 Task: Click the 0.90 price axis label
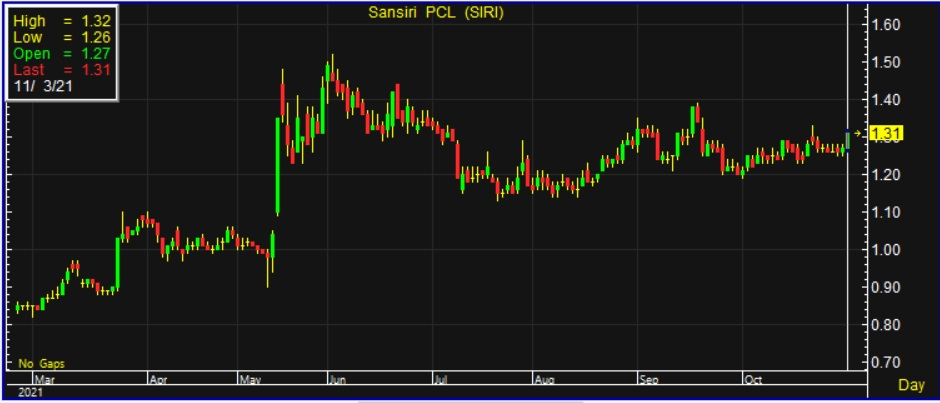[885, 287]
